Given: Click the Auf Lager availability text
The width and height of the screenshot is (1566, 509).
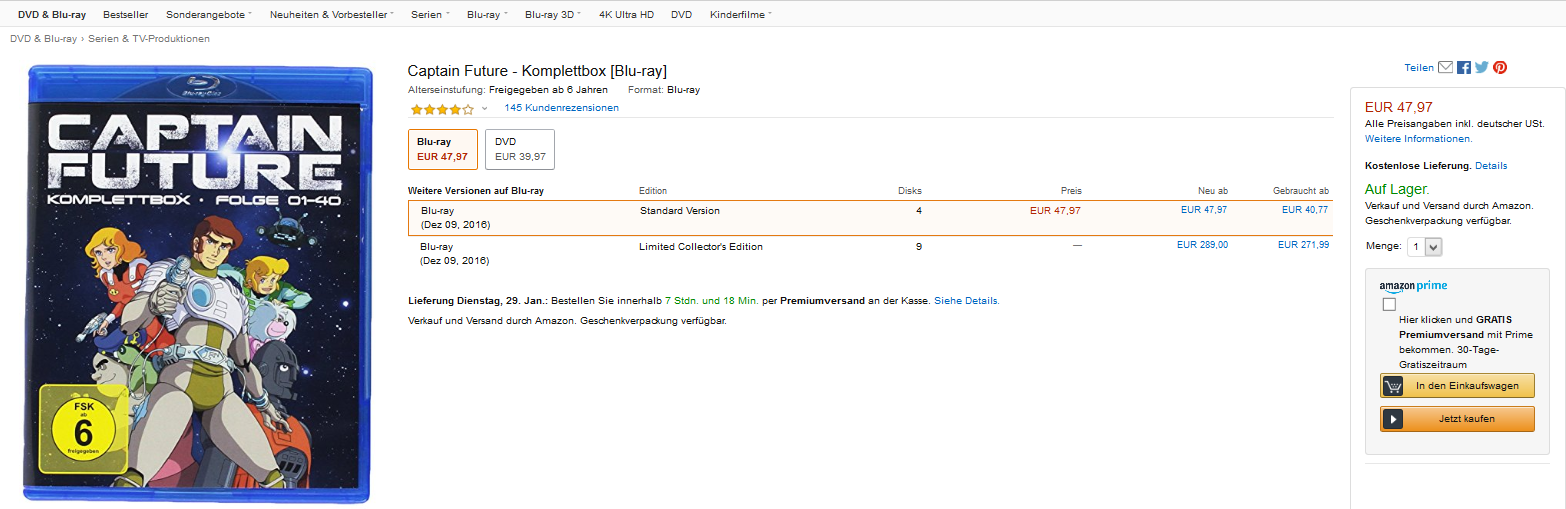Looking at the screenshot, I should 1397,189.
